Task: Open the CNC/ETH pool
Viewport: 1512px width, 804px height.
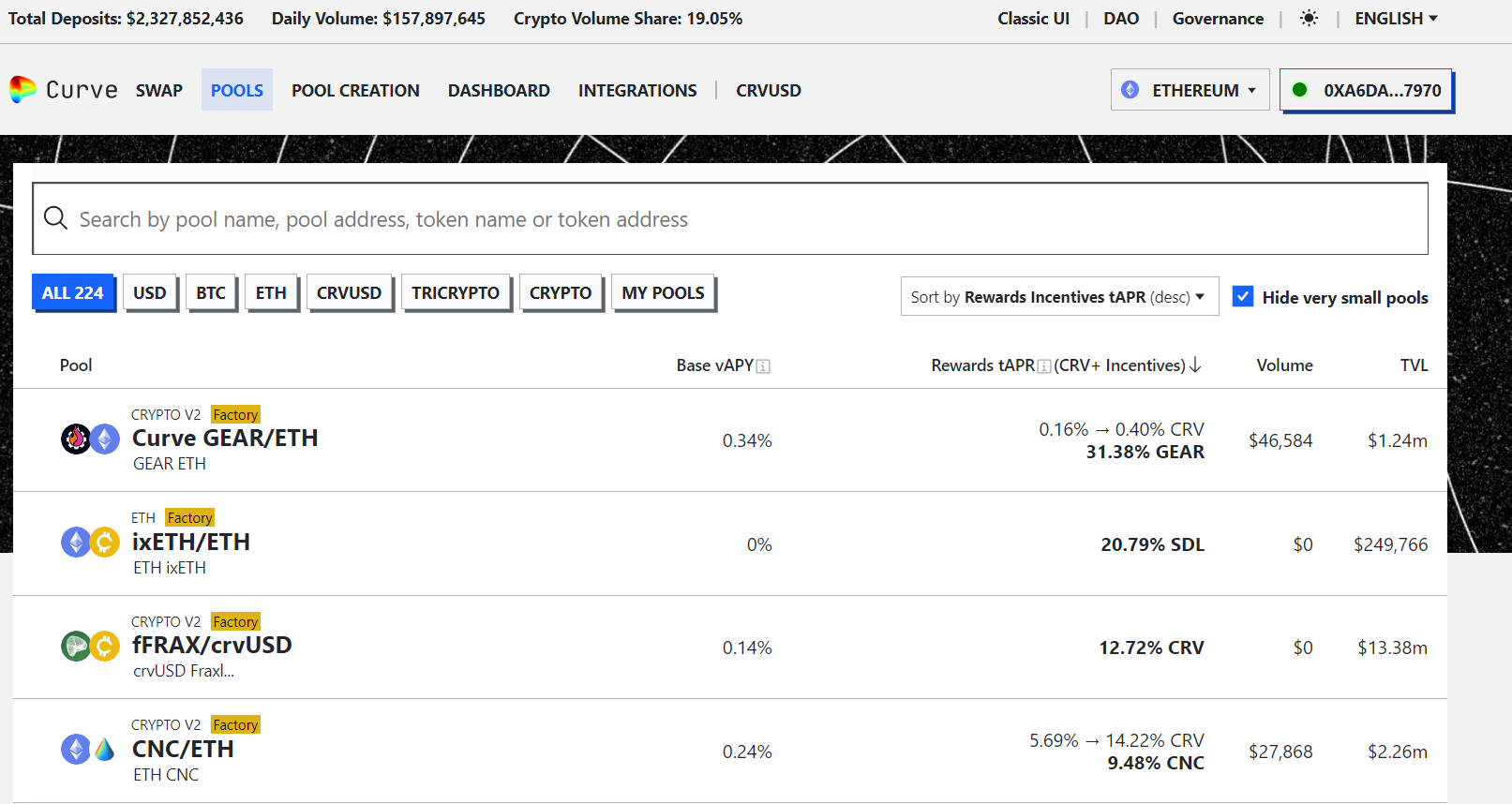Action: tap(183, 749)
